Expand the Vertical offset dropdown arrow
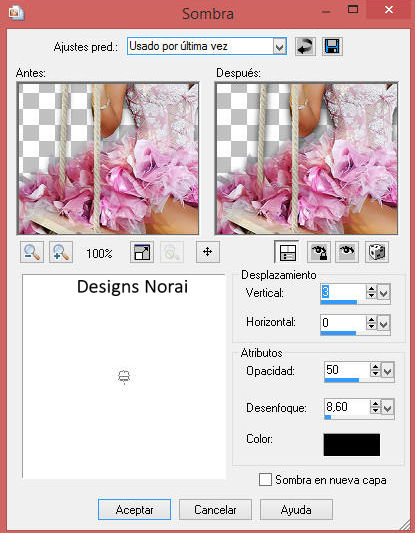Viewport: 415px width, 533px height. 384,292
